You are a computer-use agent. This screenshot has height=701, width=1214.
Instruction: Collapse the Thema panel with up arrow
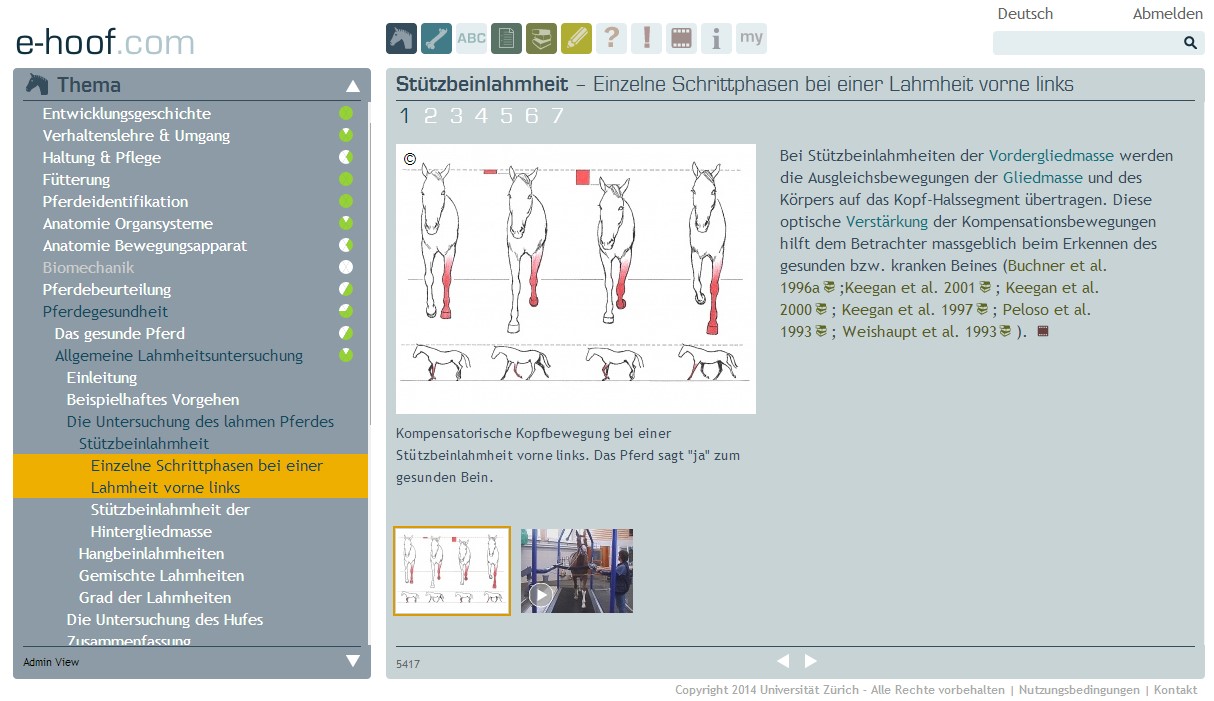pos(352,86)
